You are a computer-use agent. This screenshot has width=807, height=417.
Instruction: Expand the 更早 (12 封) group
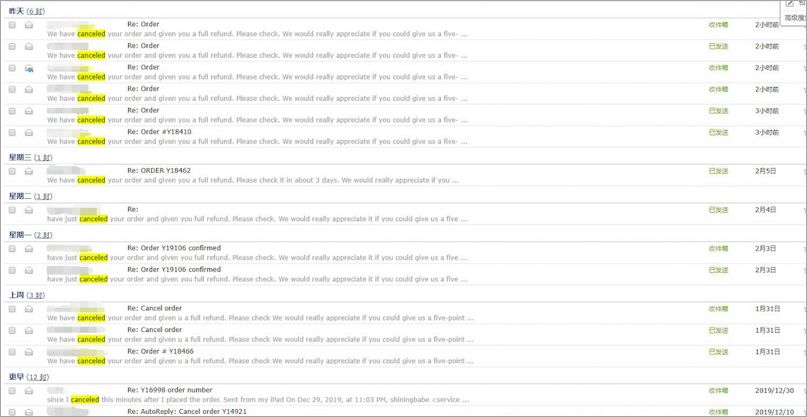coord(17,376)
